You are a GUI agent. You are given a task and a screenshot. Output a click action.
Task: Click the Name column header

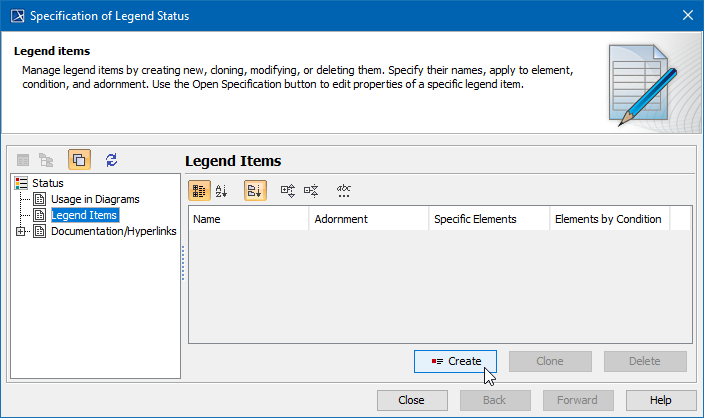248,219
